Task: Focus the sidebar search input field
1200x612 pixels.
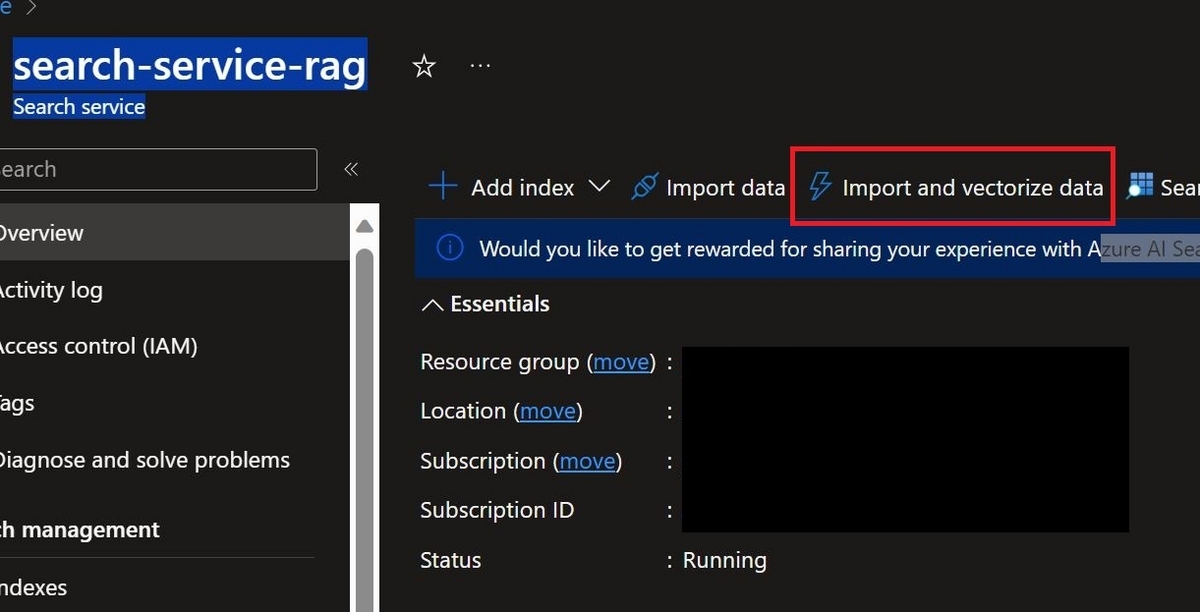Action: coord(158,169)
